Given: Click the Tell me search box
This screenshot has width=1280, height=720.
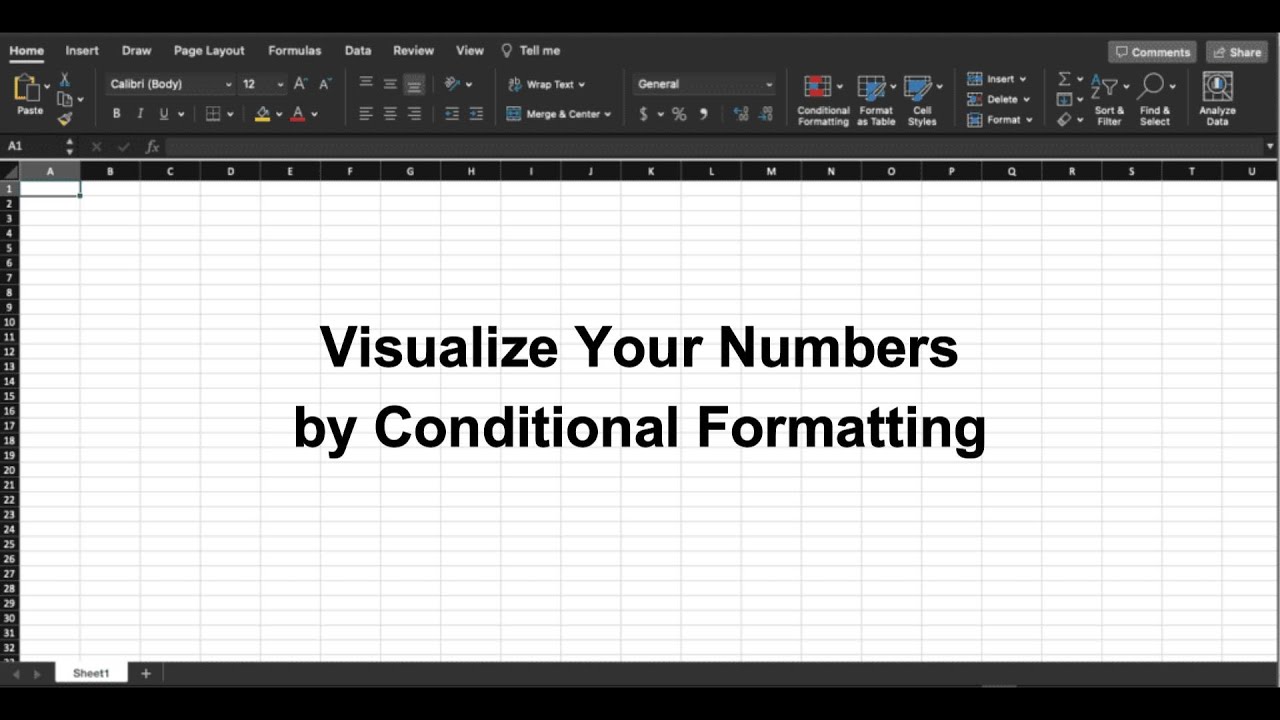Looking at the screenshot, I should pyautogui.click(x=531, y=51).
